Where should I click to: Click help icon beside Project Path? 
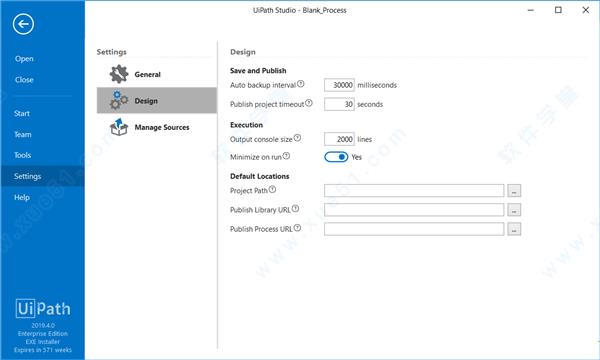pos(272,189)
